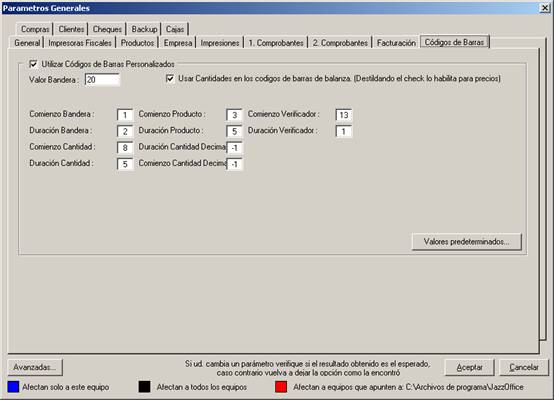The height and width of the screenshot is (400, 554).
Task: Go to the Backup tab
Action: coord(144,29)
